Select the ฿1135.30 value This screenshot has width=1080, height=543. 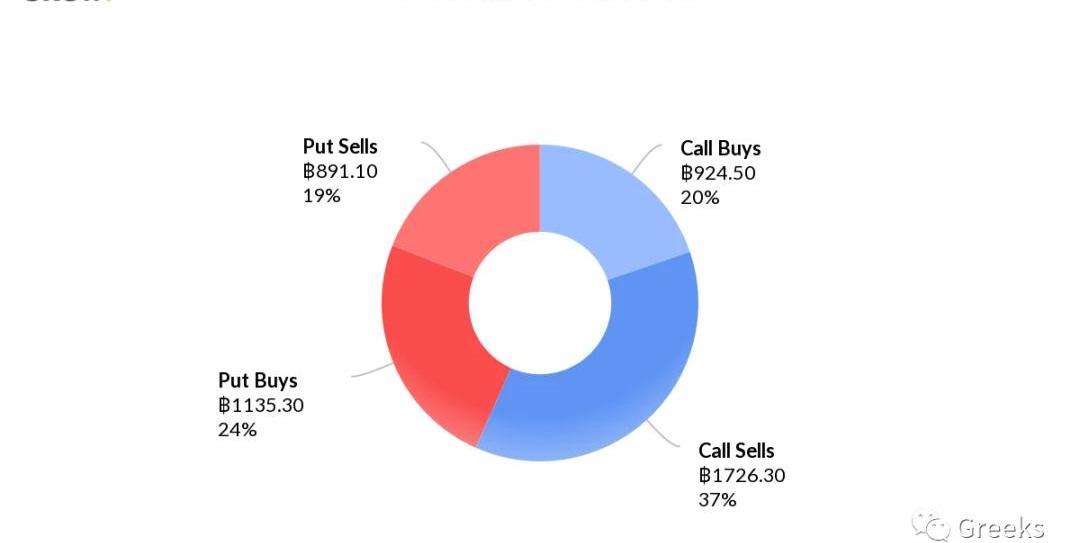260,405
